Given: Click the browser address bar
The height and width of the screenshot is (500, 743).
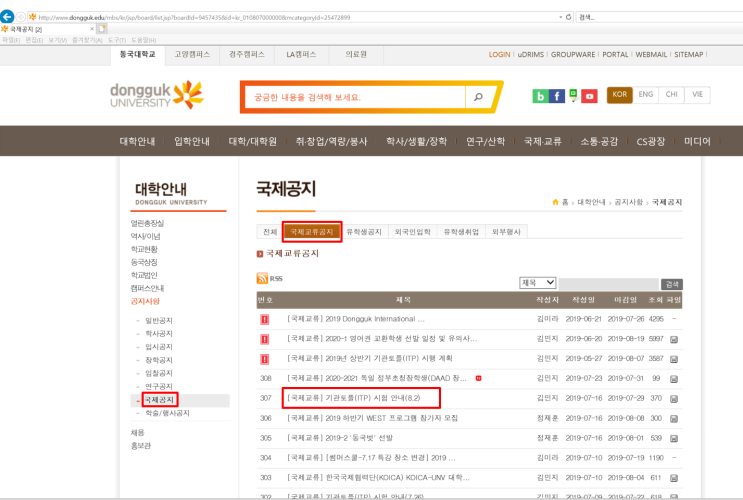Looking at the screenshot, I should (x=296, y=17).
